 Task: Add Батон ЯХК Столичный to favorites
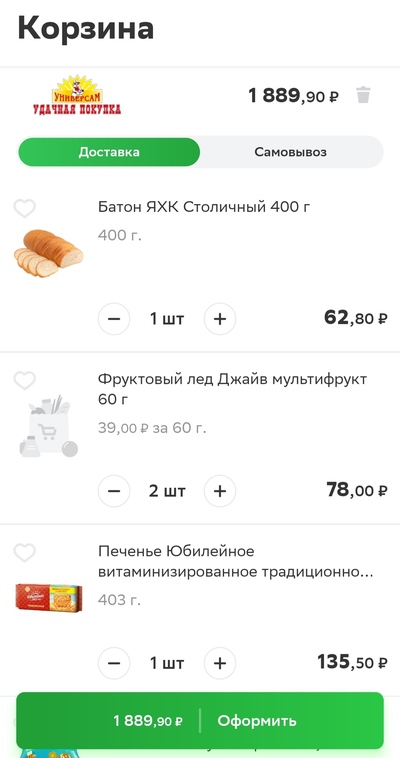24,208
